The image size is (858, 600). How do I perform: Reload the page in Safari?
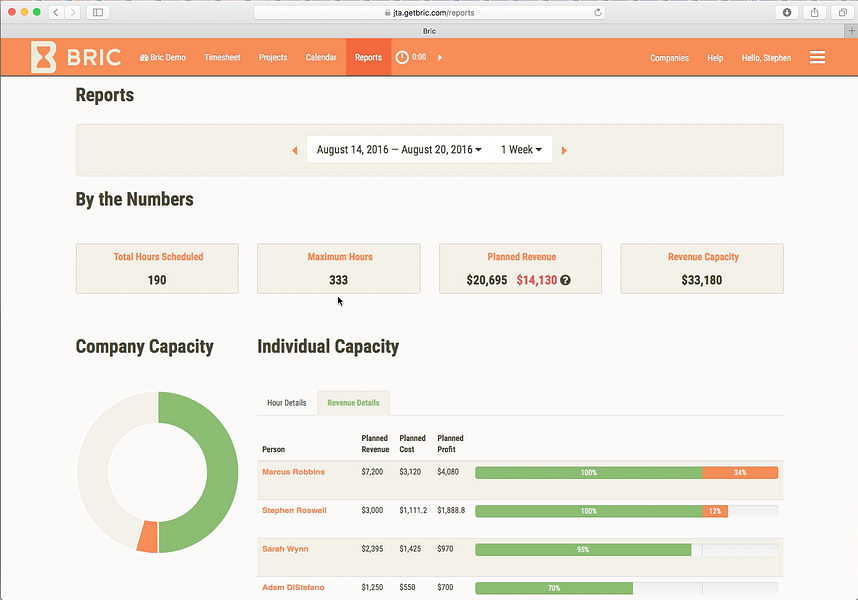tap(598, 12)
